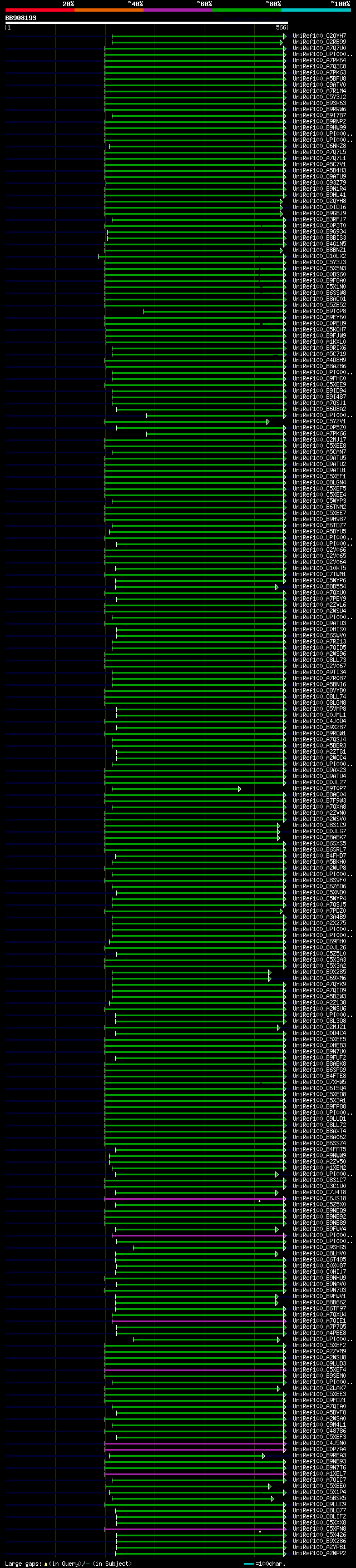The width and height of the screenshot is (356, 1568).
Task: Select UniRef100_A5BFU8 label
Action: 319,78
